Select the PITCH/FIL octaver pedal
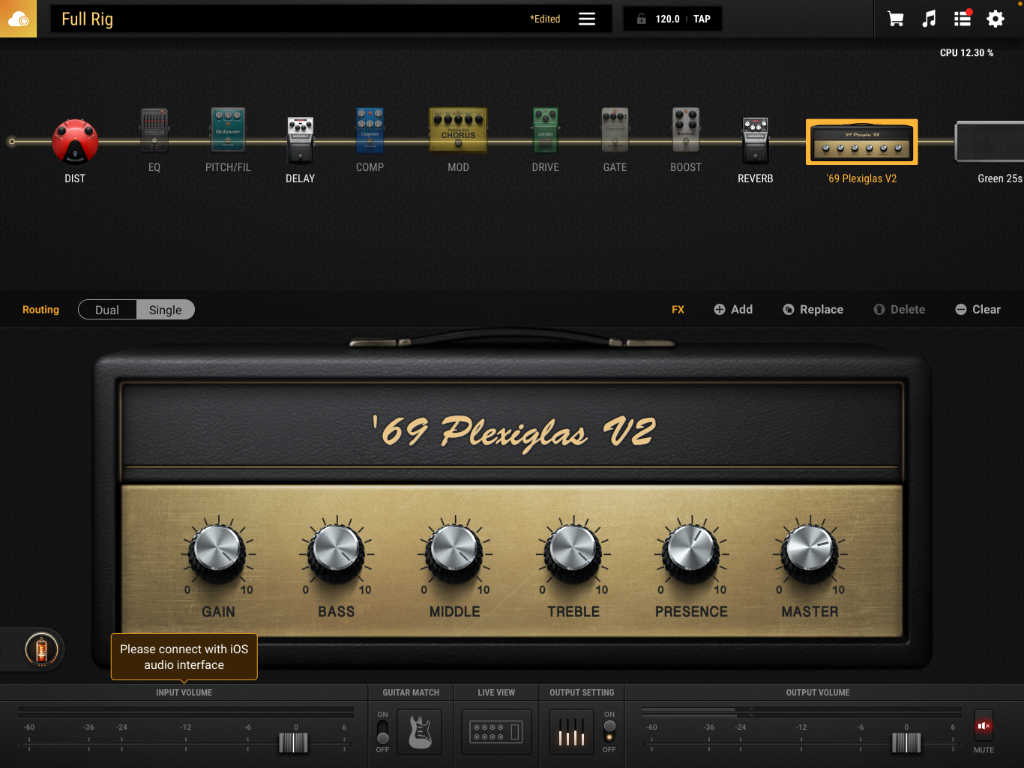1024x768 pixels. point(228,130)
